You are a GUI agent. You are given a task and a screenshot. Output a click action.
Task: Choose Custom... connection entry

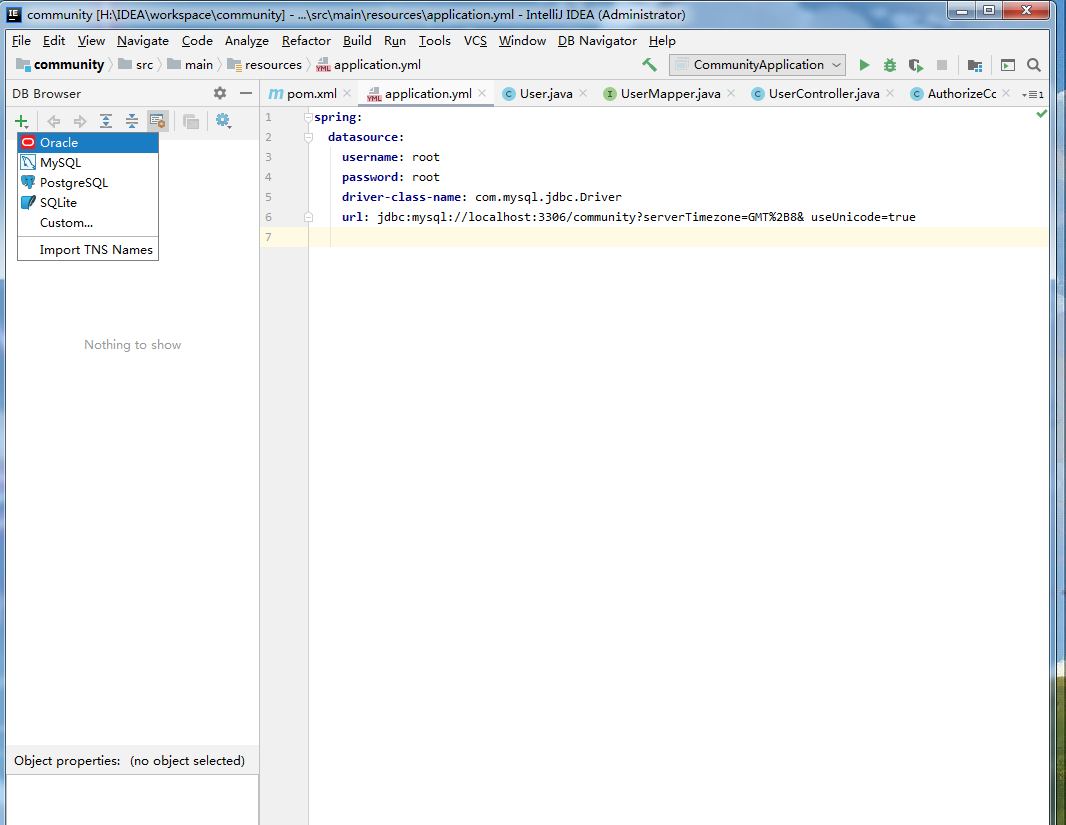[x=88, y=223]
